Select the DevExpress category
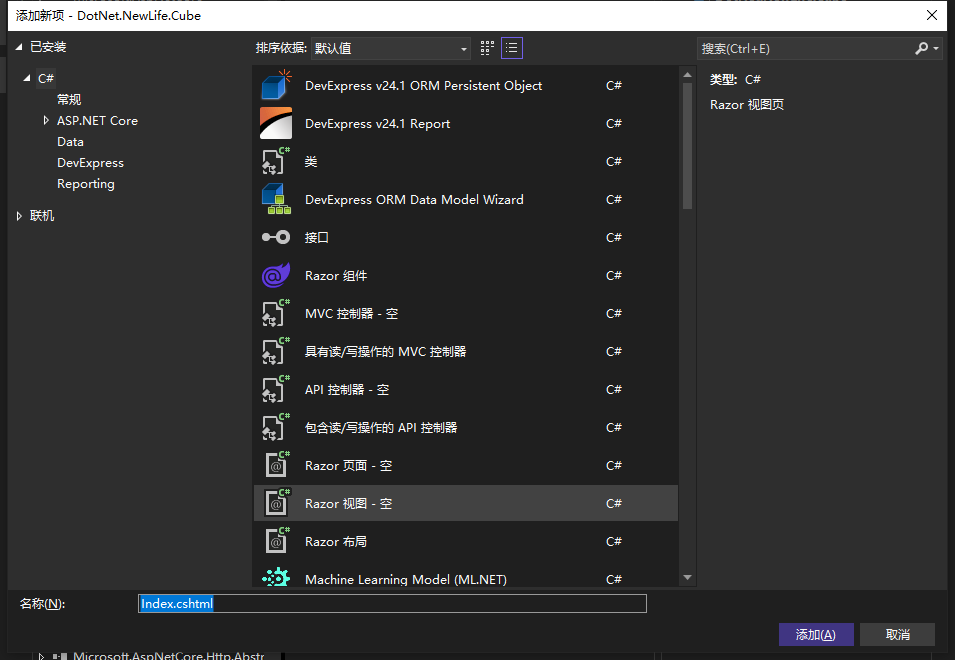 click(90, 163)
